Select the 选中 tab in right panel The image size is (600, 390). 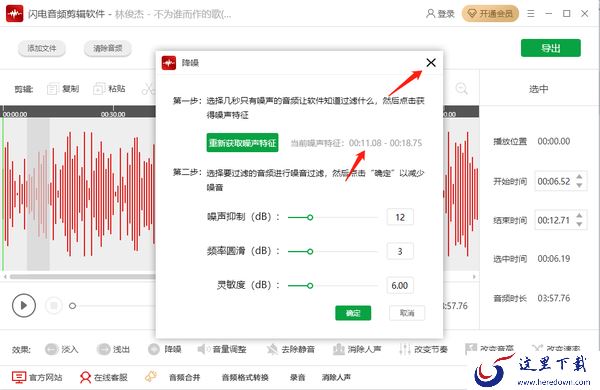tap(539, 89)
